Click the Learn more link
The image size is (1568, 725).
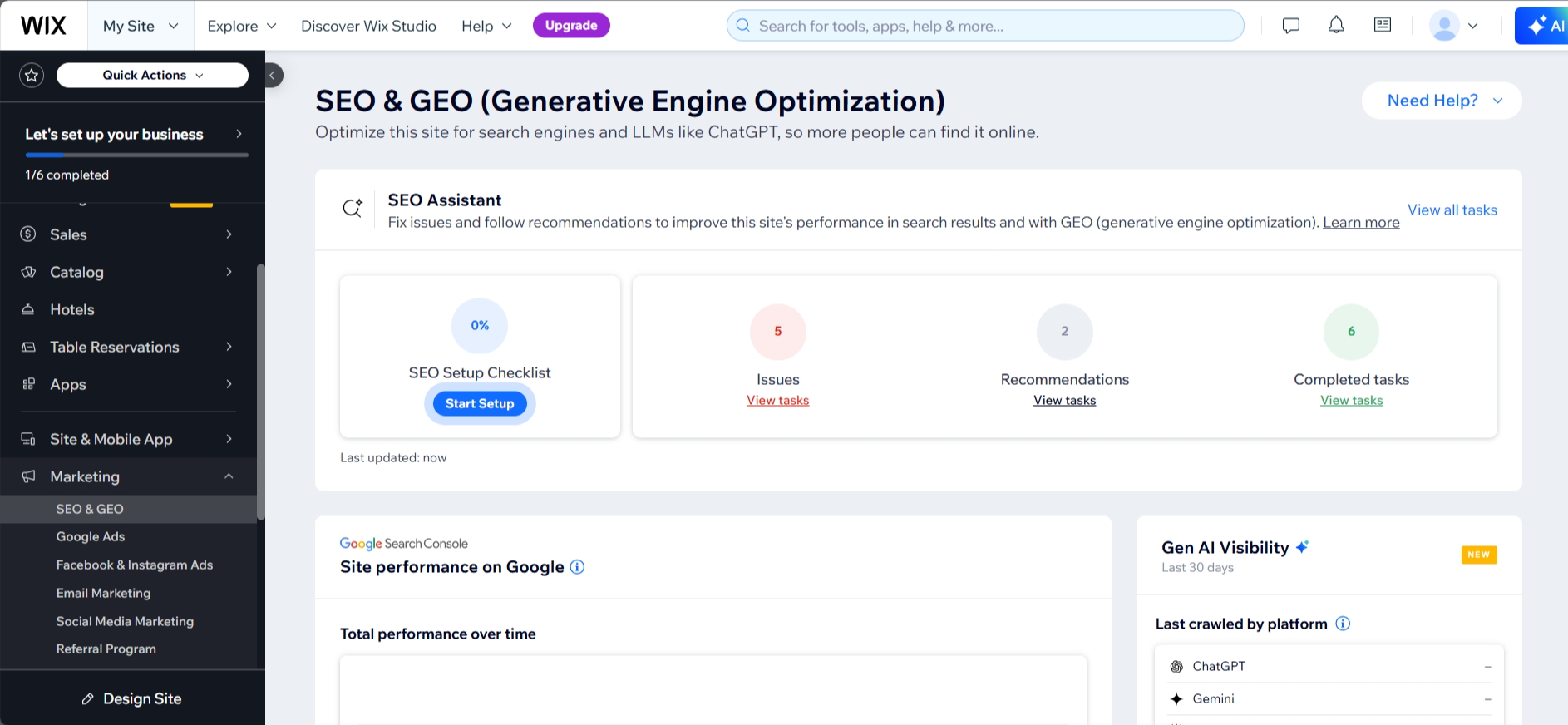tap(1361, 223)
